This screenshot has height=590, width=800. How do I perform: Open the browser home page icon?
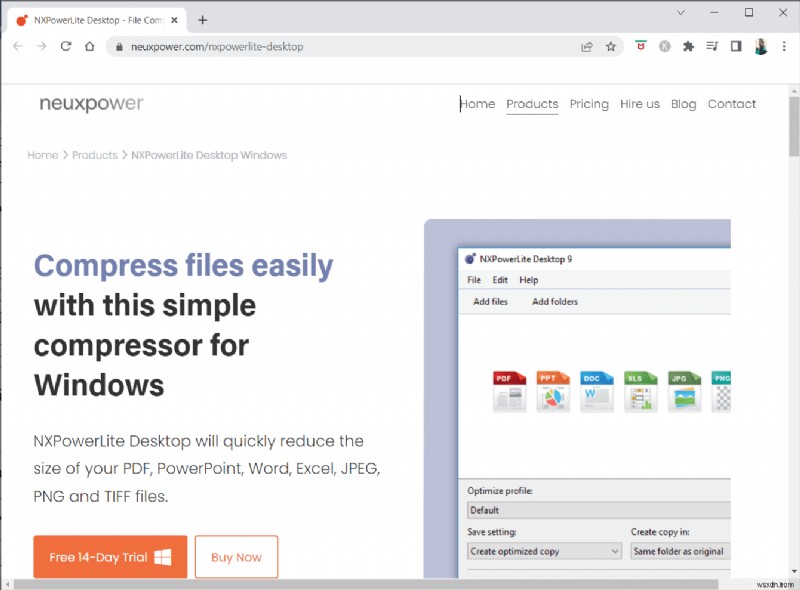tap(90, 46)
